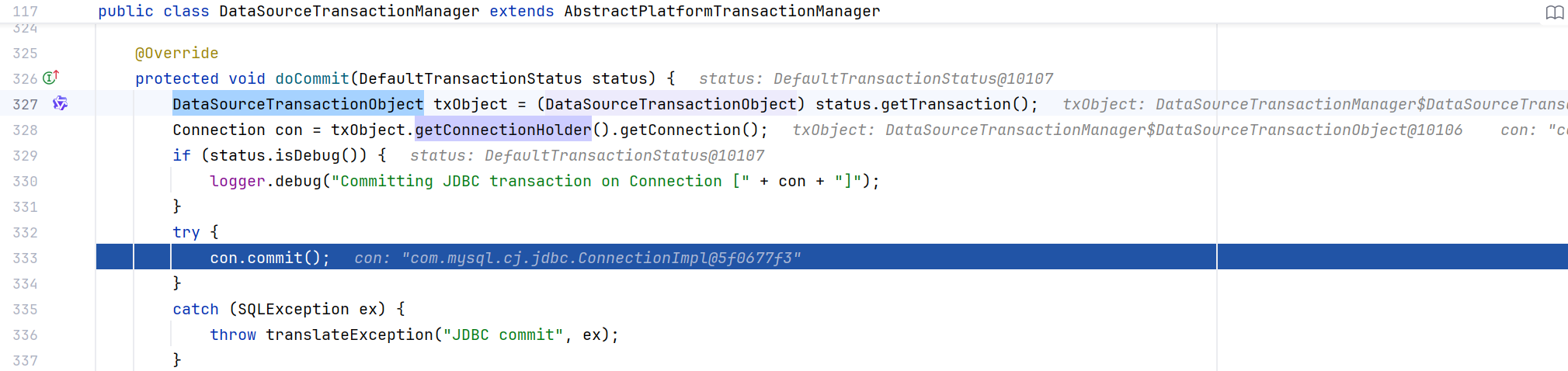Image resolution: width=1568 pixels, height=371 pixels.
Task: Toggle a breakpoint at line number 328
Action: point(25,130)
